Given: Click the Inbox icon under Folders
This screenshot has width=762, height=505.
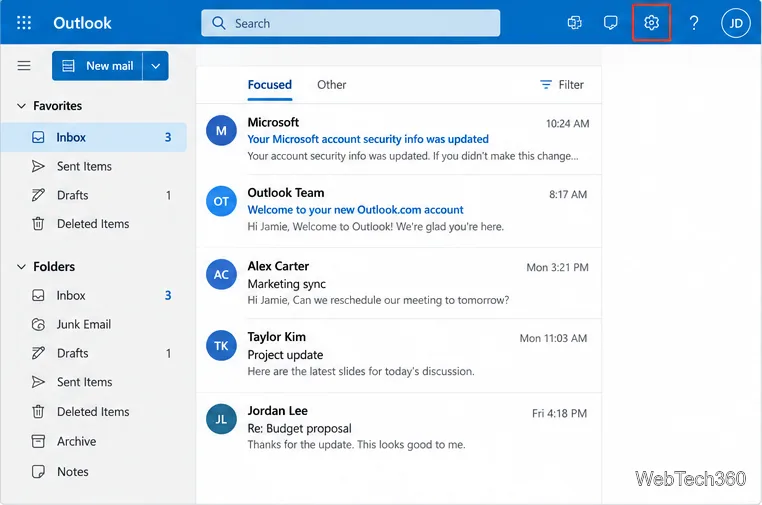Looking at the screenshot, I should [x=38, y=295].
